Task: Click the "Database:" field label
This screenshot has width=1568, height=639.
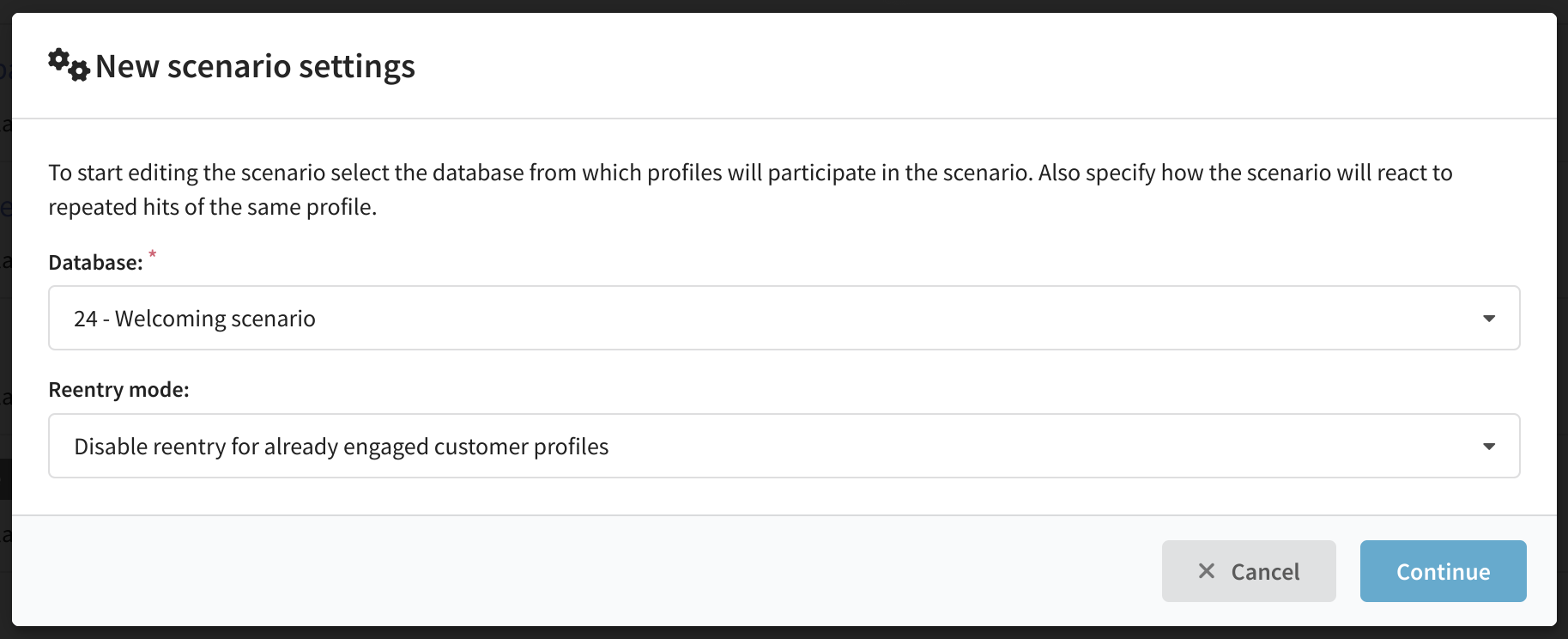Action: 95,263
